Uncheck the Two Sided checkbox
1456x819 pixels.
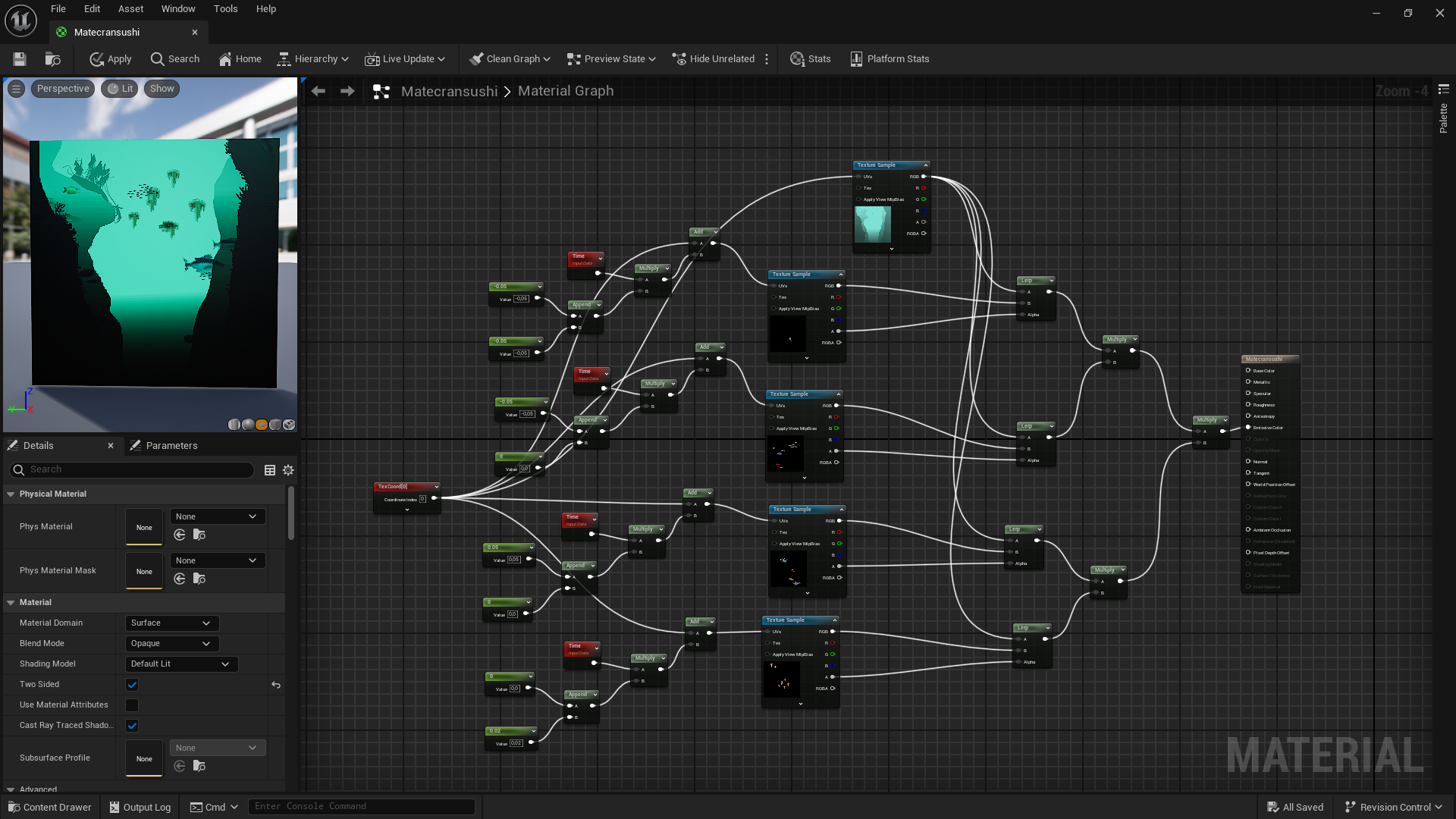tap(132, 685)
